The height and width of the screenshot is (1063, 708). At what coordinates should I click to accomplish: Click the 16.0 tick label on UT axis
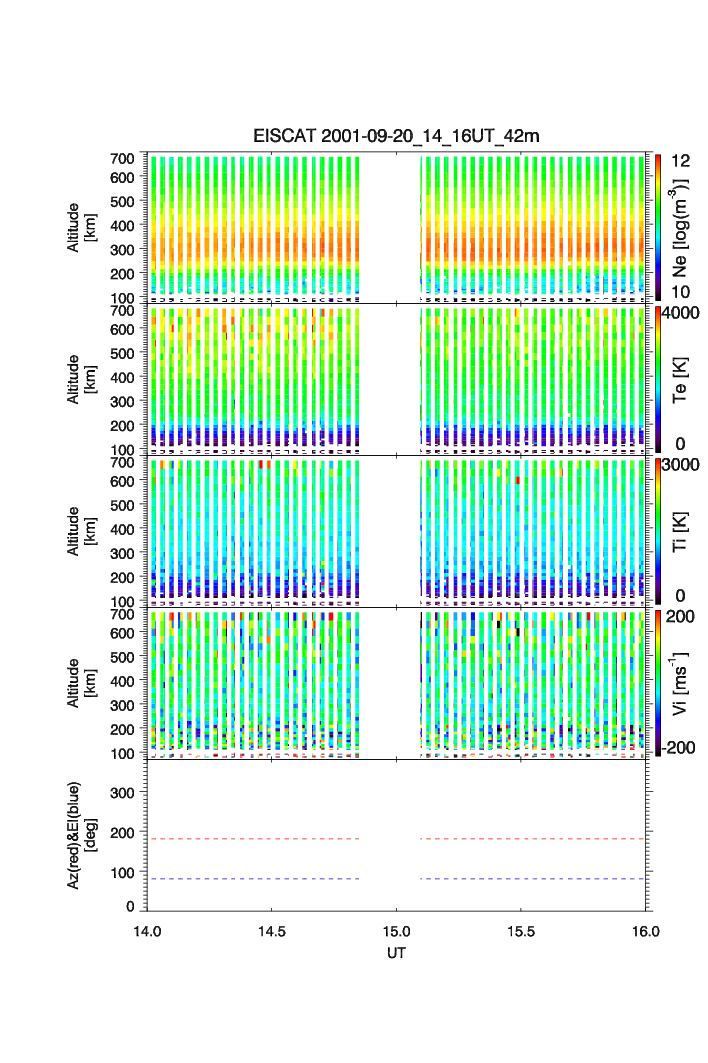pyautogui.click(x=645, y=931)
